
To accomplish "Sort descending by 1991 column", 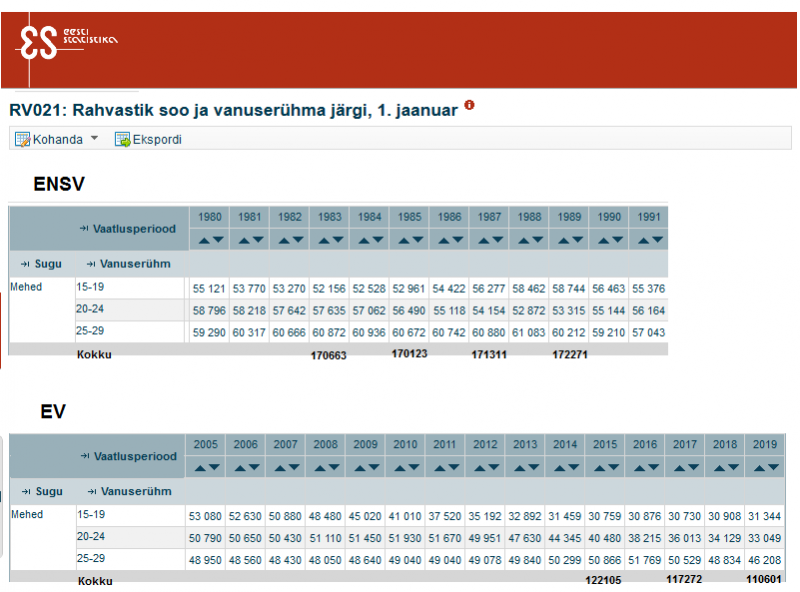I will click(x=656, y=240).
